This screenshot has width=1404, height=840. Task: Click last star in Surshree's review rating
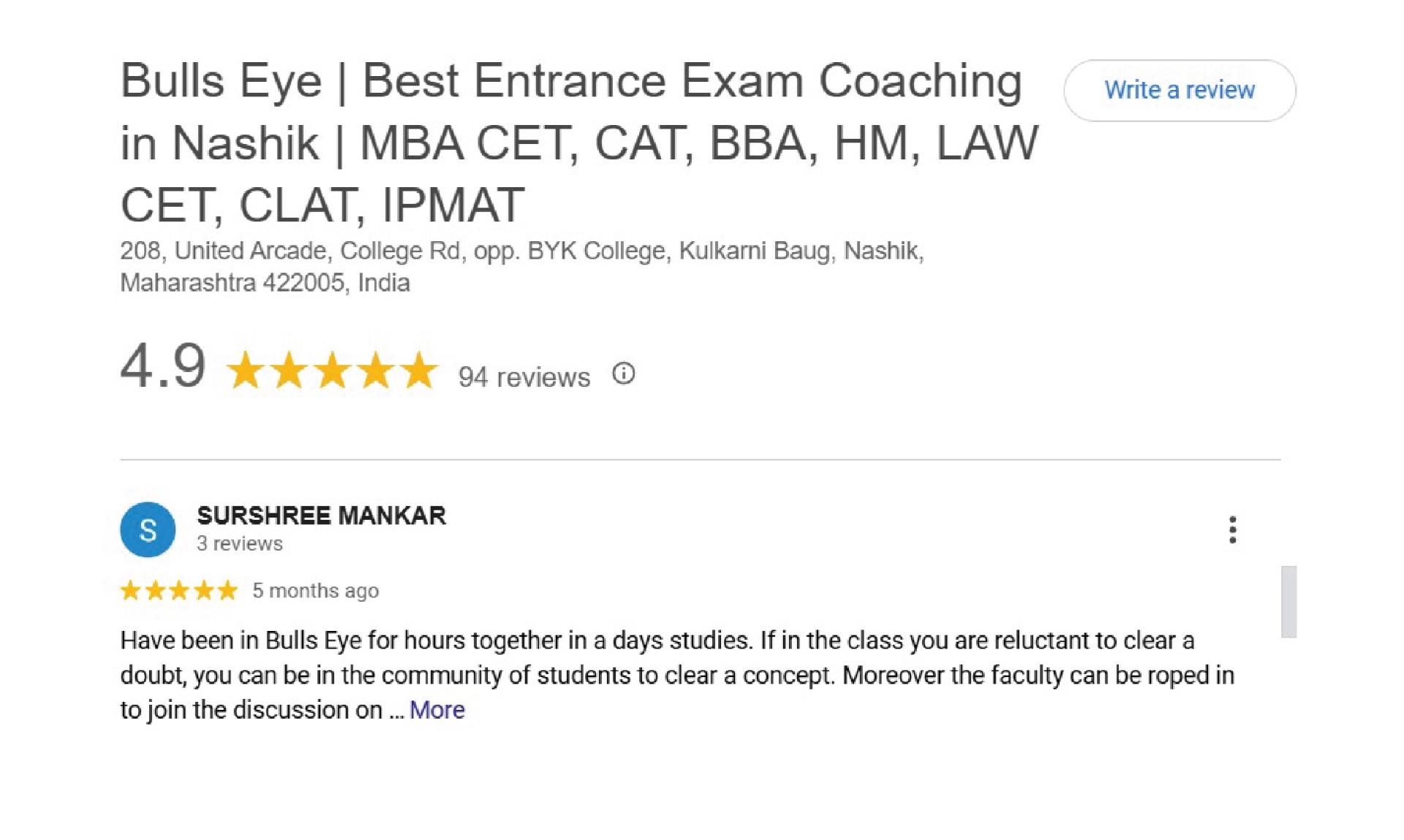(228, 590)
